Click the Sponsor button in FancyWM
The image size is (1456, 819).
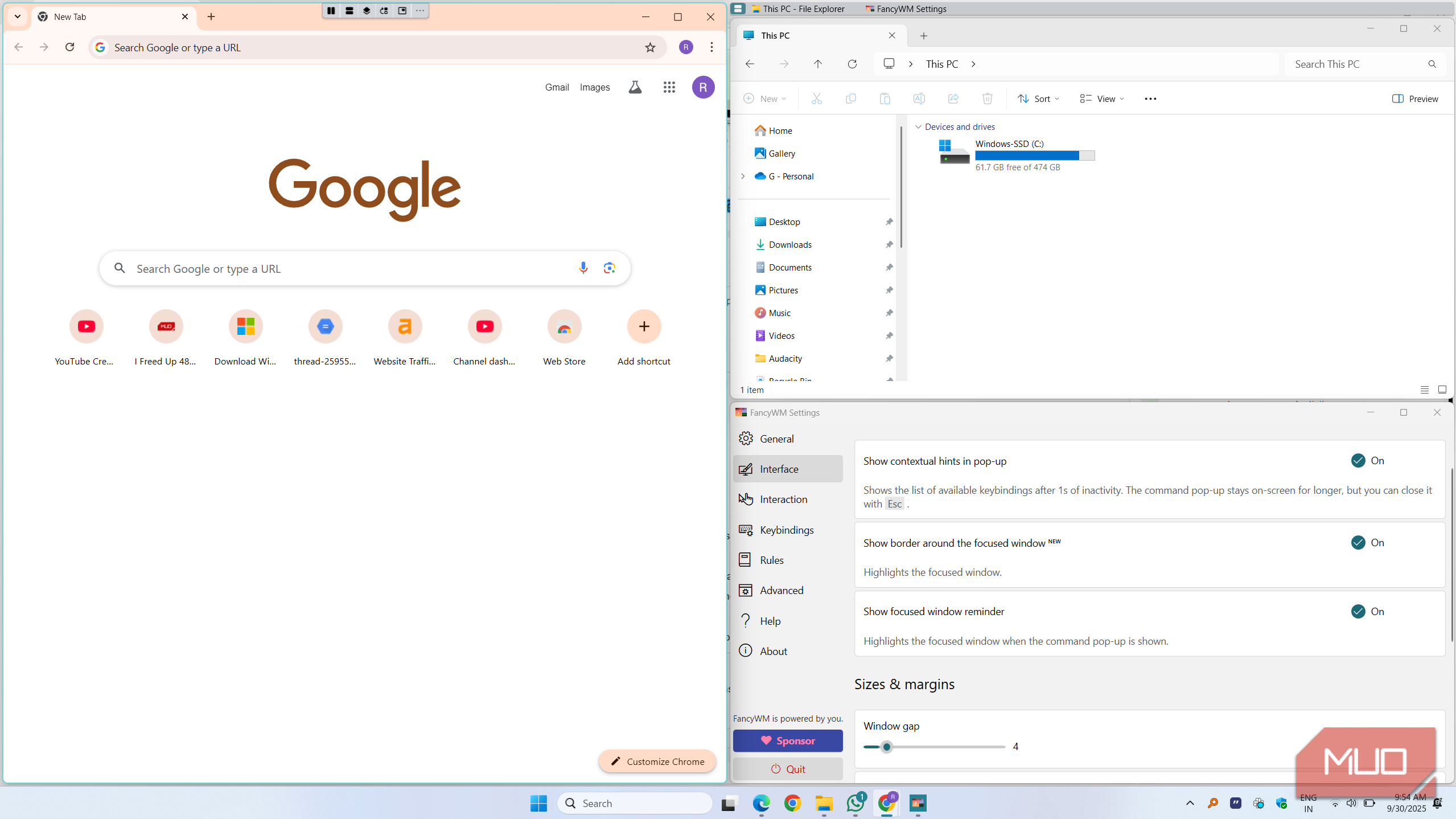coord(788,741)
